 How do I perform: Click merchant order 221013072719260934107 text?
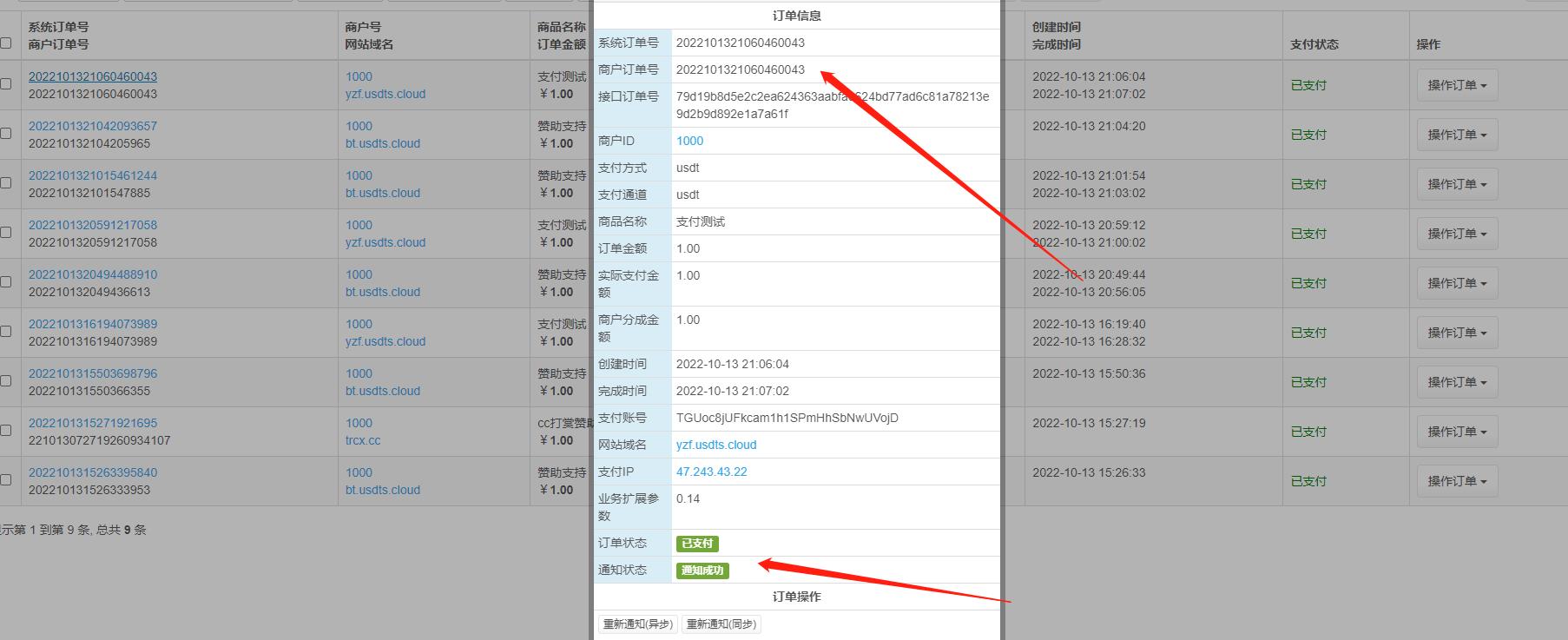100,440
